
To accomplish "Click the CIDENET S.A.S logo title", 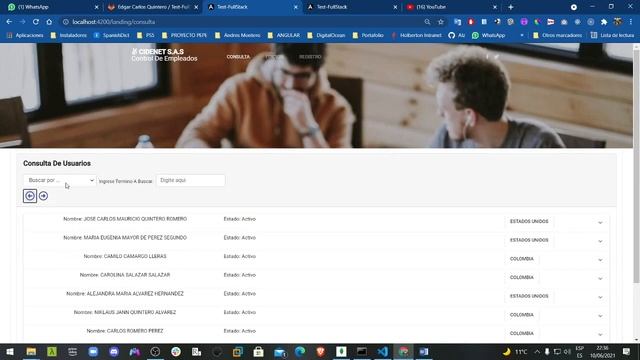I will pos(161,52).
